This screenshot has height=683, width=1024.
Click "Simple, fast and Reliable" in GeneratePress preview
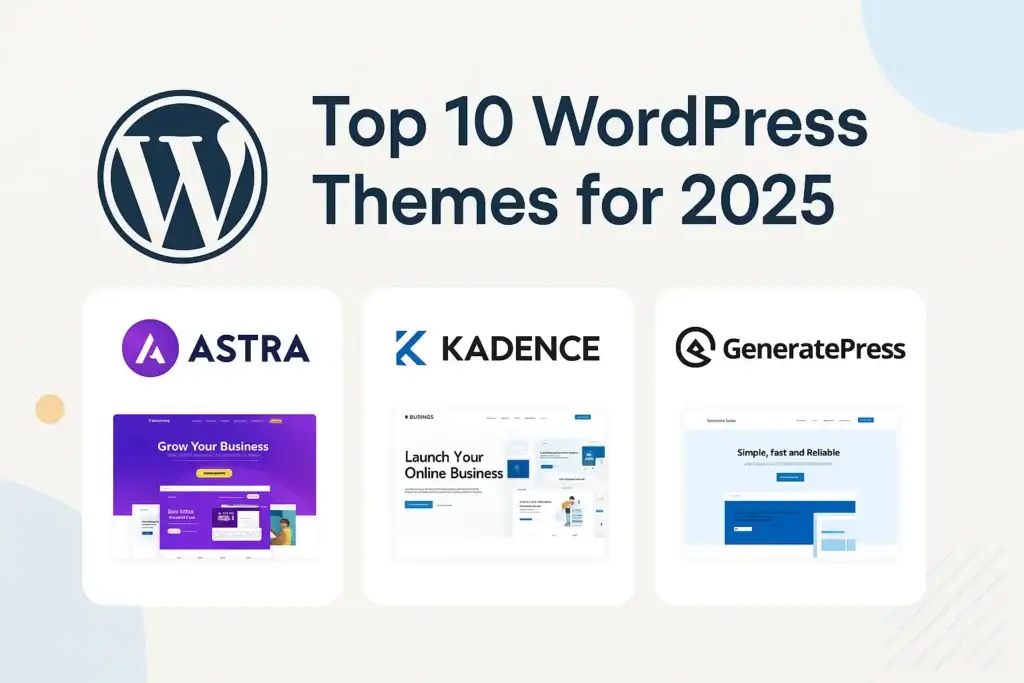coord(788,453)
